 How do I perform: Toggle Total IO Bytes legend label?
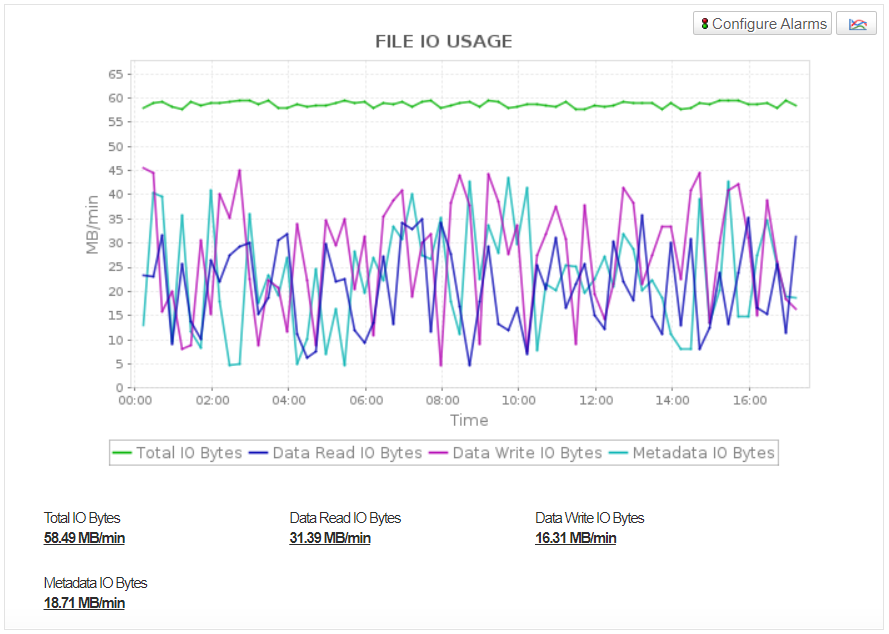[189, 453]
